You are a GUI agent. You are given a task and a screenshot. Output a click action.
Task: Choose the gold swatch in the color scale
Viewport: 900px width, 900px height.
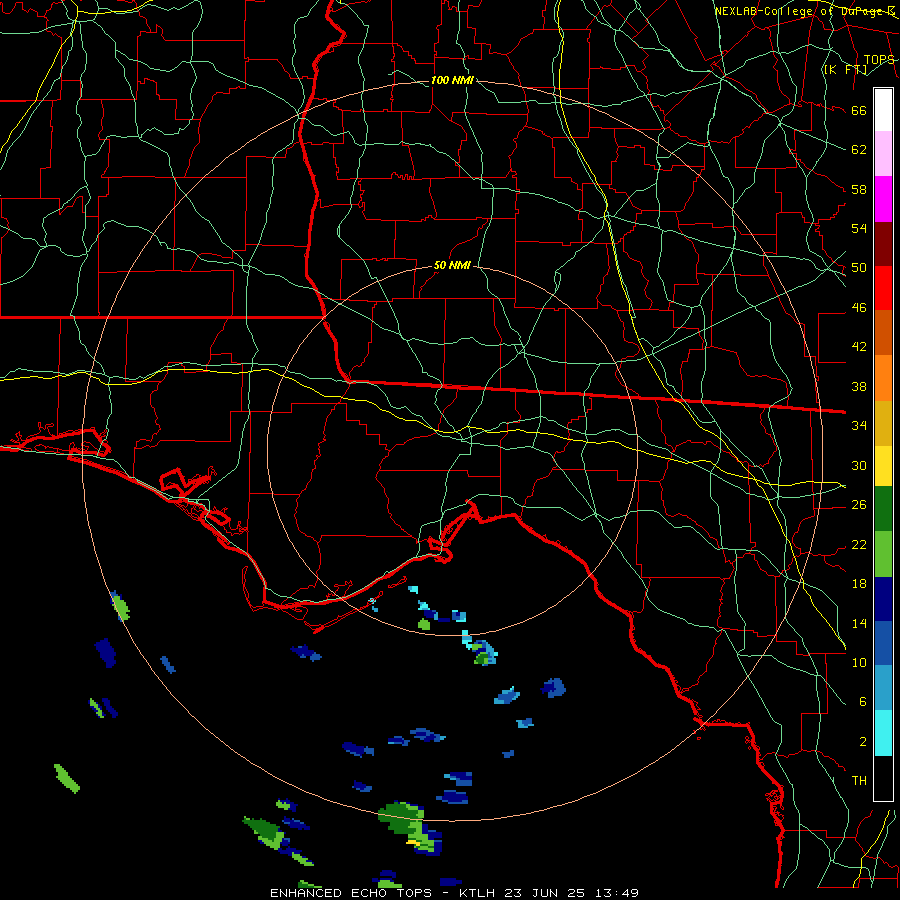[x=883, y=423]
